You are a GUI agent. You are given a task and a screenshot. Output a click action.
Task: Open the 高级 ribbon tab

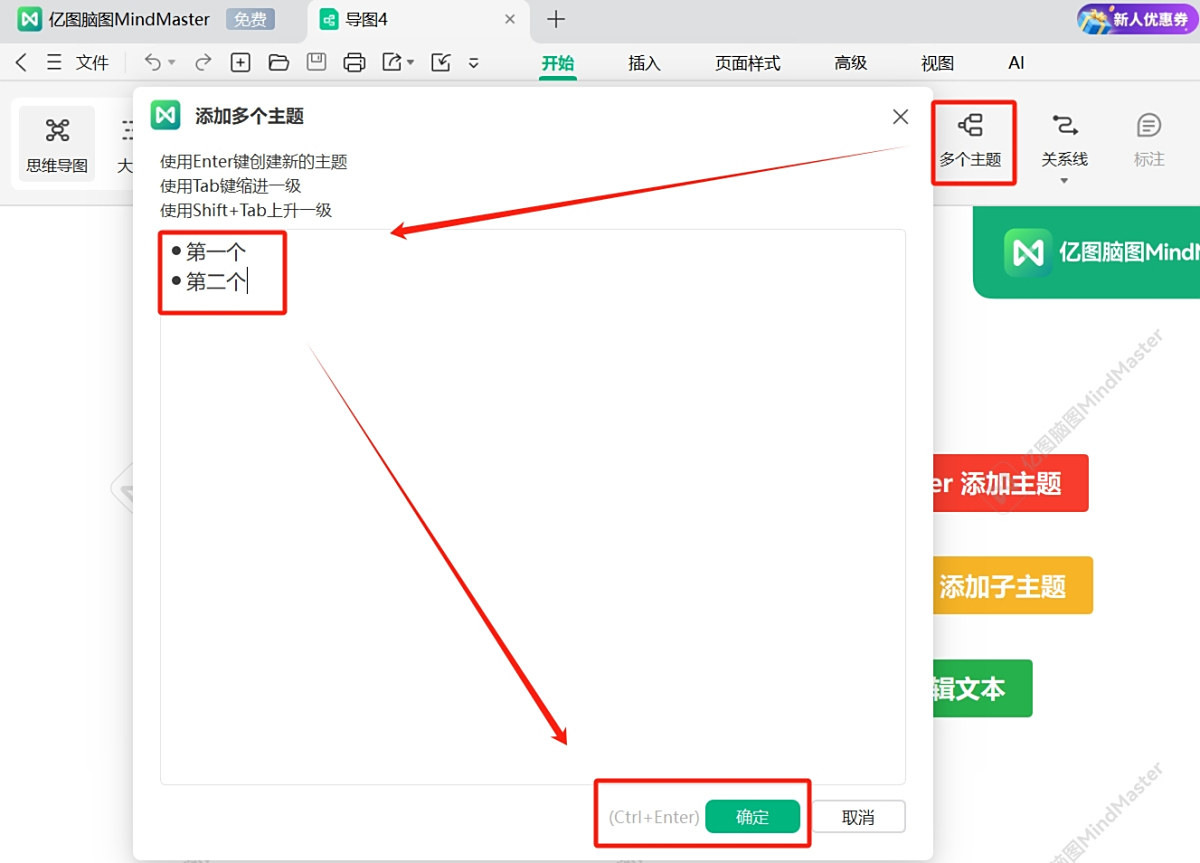851,63
